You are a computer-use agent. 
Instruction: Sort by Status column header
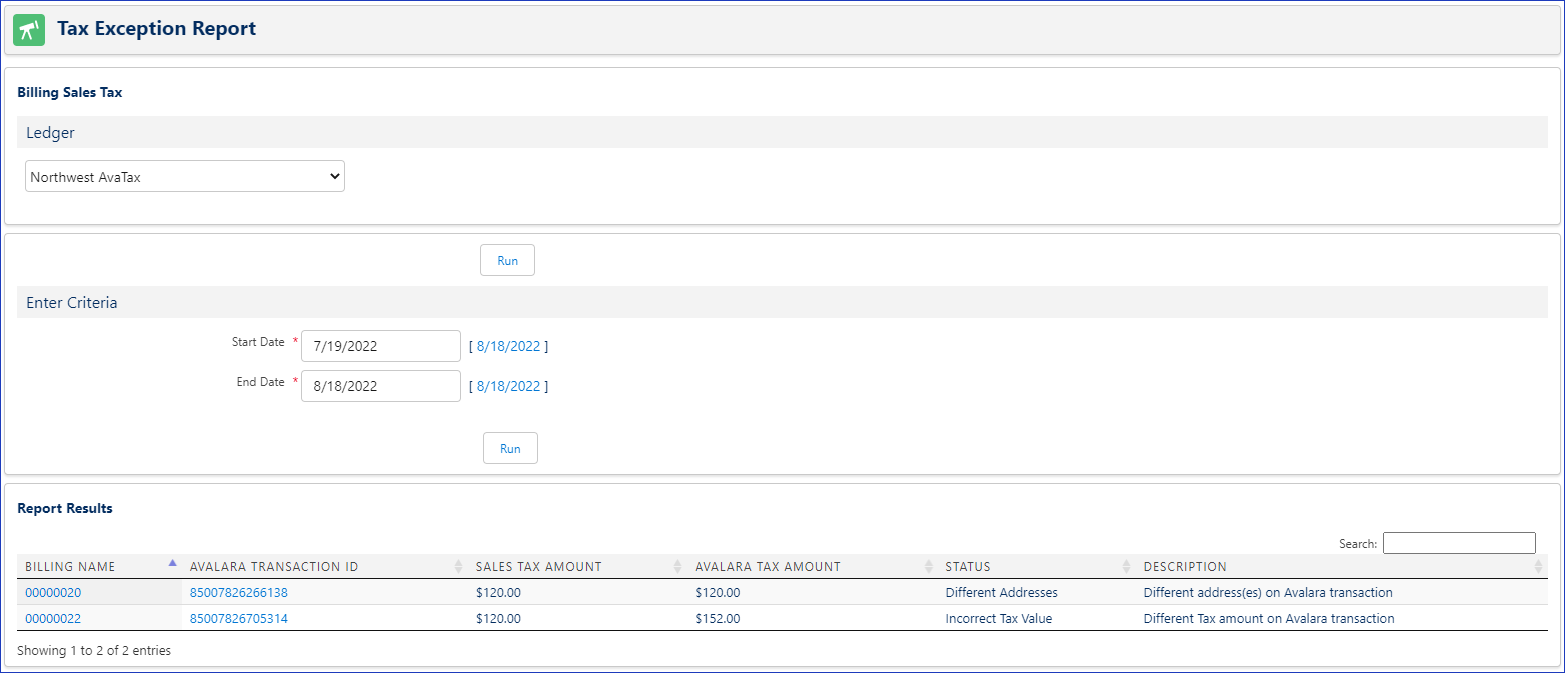click(x=1036, y=566)
